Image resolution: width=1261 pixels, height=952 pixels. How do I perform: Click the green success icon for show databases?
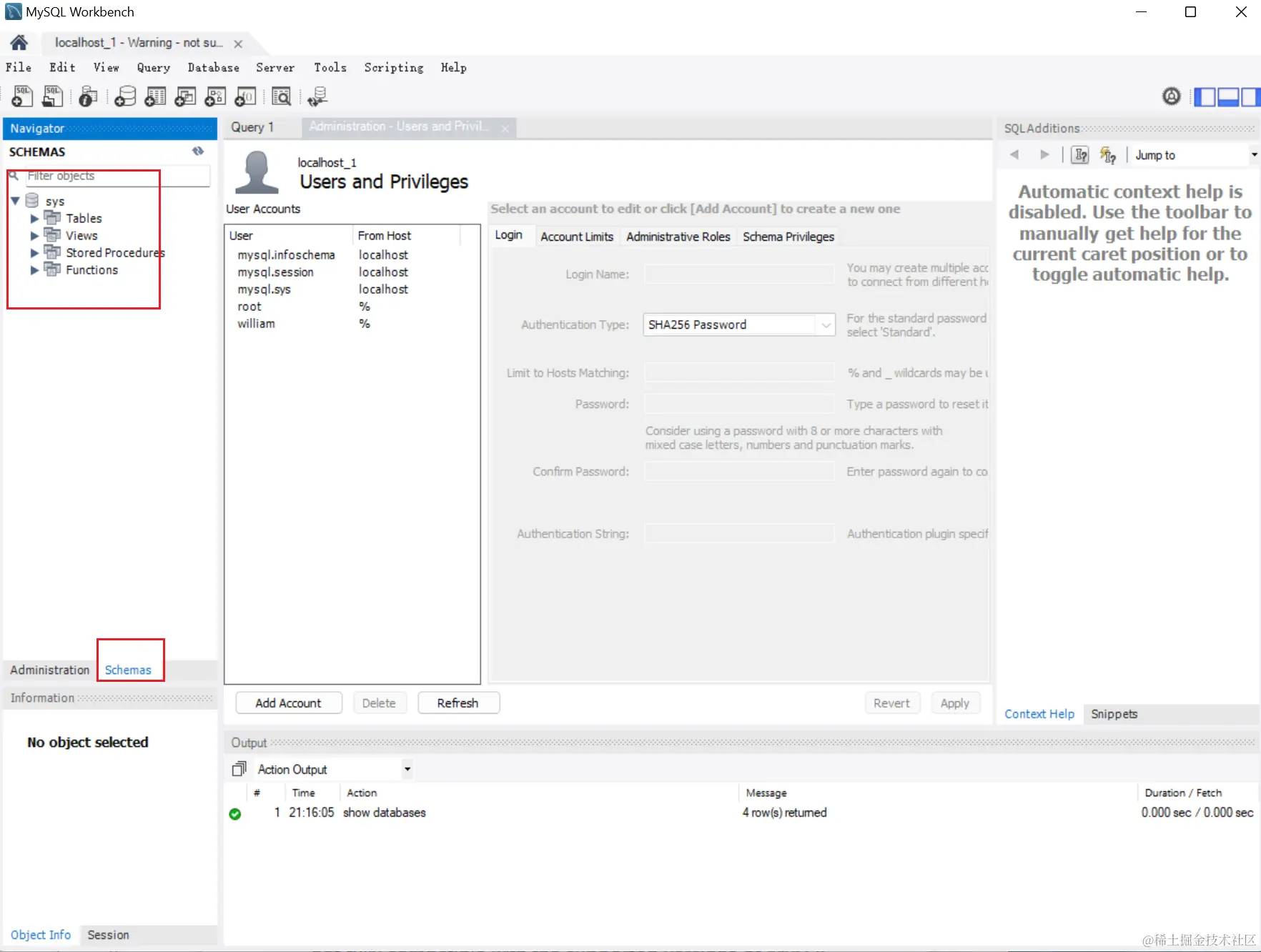point(234,813)
